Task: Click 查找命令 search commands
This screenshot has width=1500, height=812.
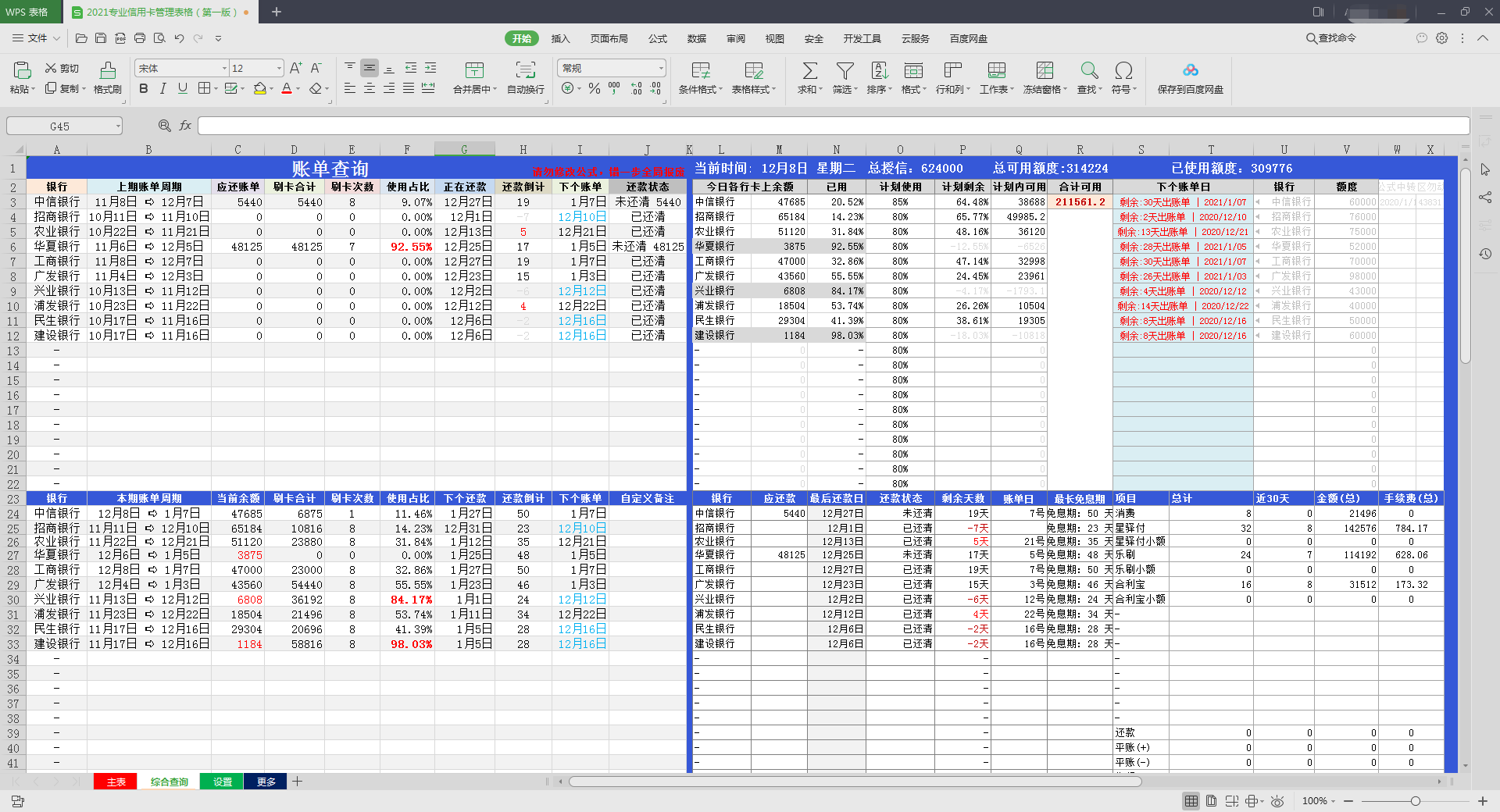Action: [x=1331, y=38]
